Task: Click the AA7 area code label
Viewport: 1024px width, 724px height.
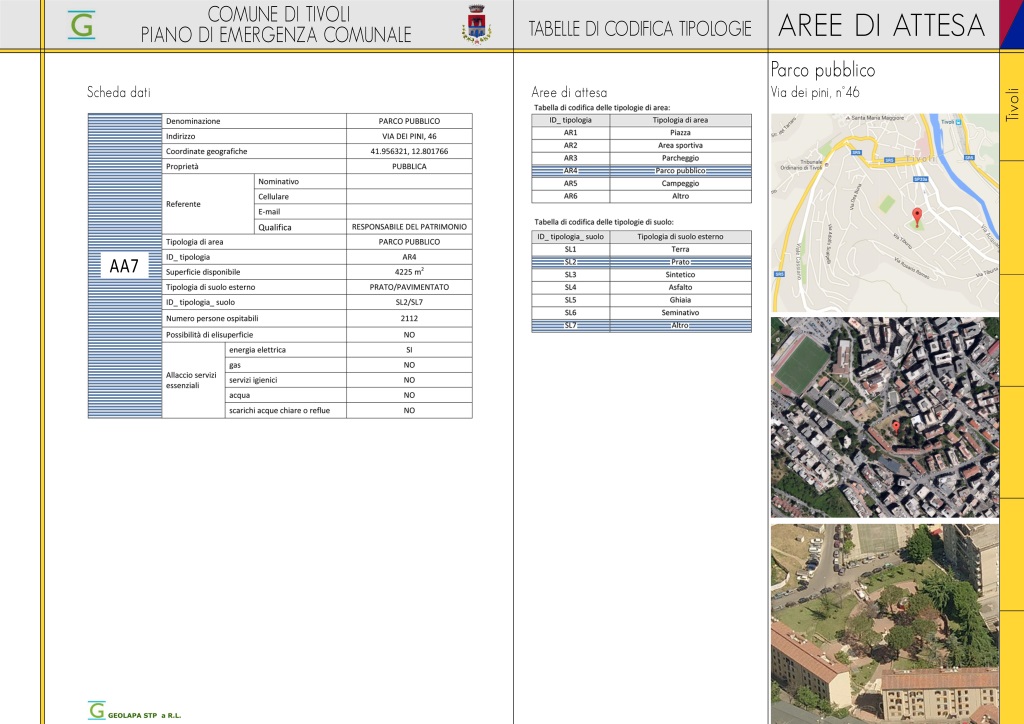Action: pyautogui.click(x=124, y=266)
